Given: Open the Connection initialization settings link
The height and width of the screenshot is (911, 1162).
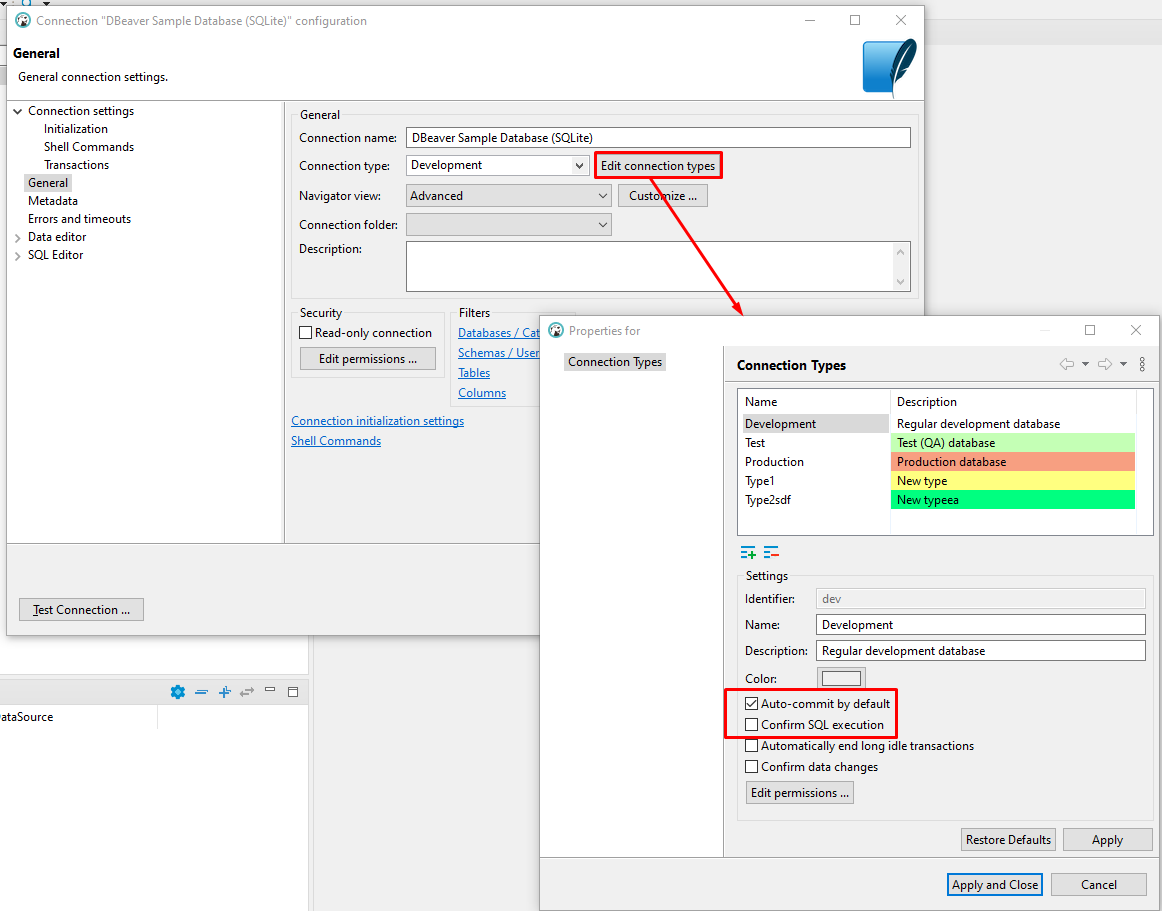Looking at the screenshot, I should click(377, 421).
